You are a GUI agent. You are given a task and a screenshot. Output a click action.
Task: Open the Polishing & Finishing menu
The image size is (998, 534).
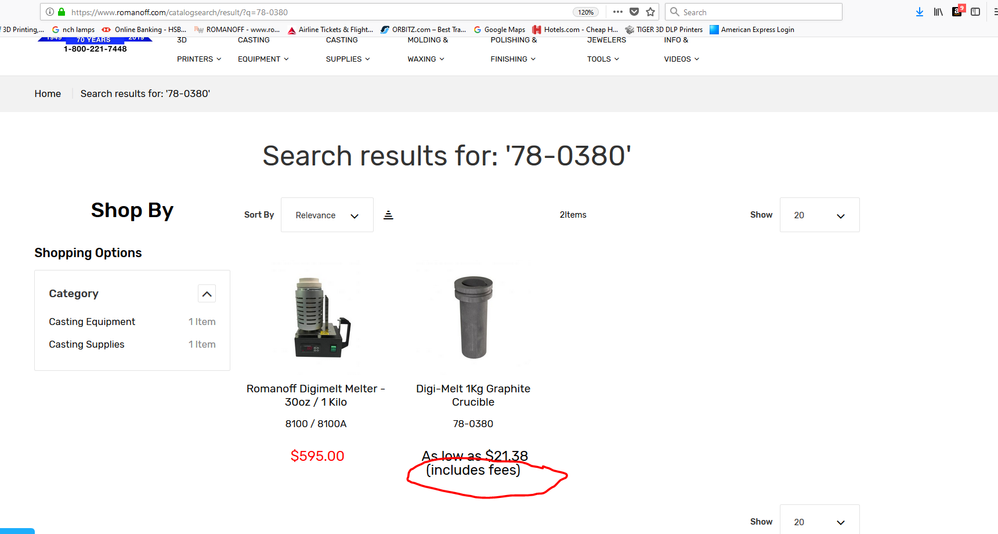coord(513,50)
